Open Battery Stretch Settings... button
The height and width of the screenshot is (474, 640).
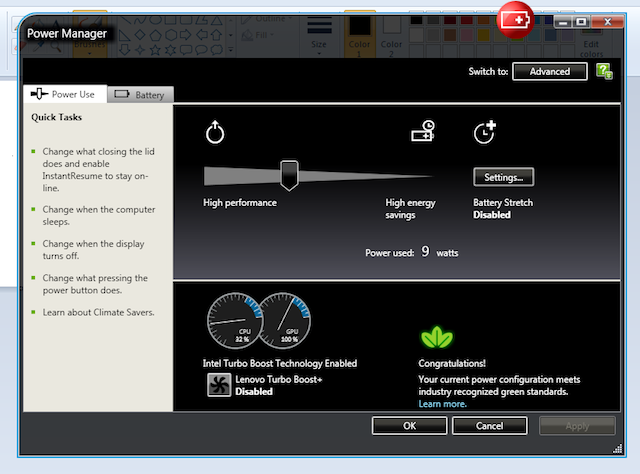point(503,177)
